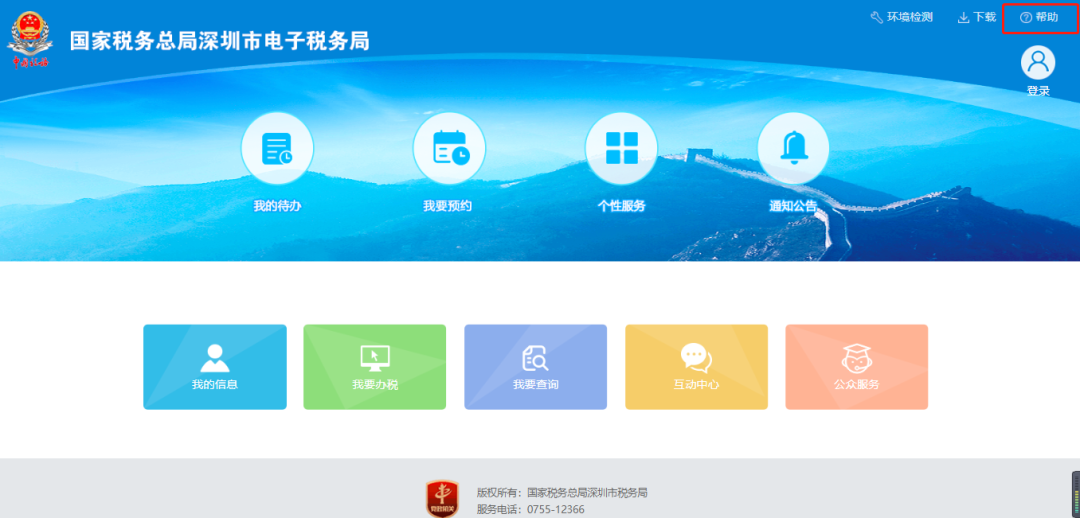Click the monitor icon in 我要办税
1080x518 pixels.
pyautogui.click(x=375, y=358)
